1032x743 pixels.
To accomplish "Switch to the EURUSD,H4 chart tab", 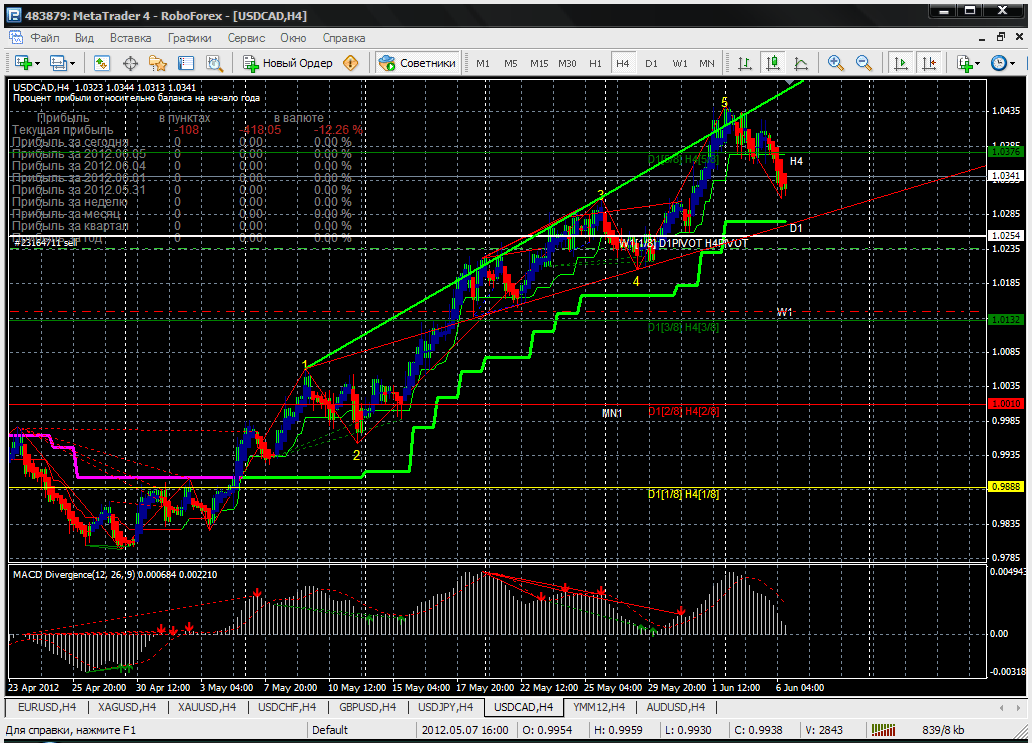I will pyautogui.click(x=47, y=707).
